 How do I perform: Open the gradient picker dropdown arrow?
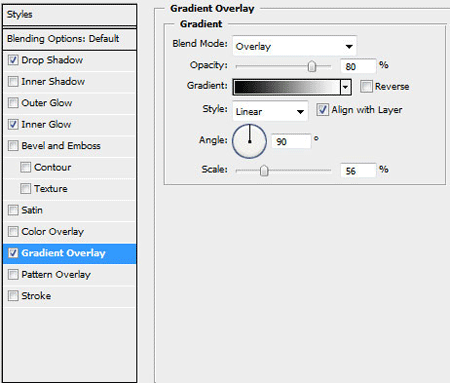[x=346, y=87]
